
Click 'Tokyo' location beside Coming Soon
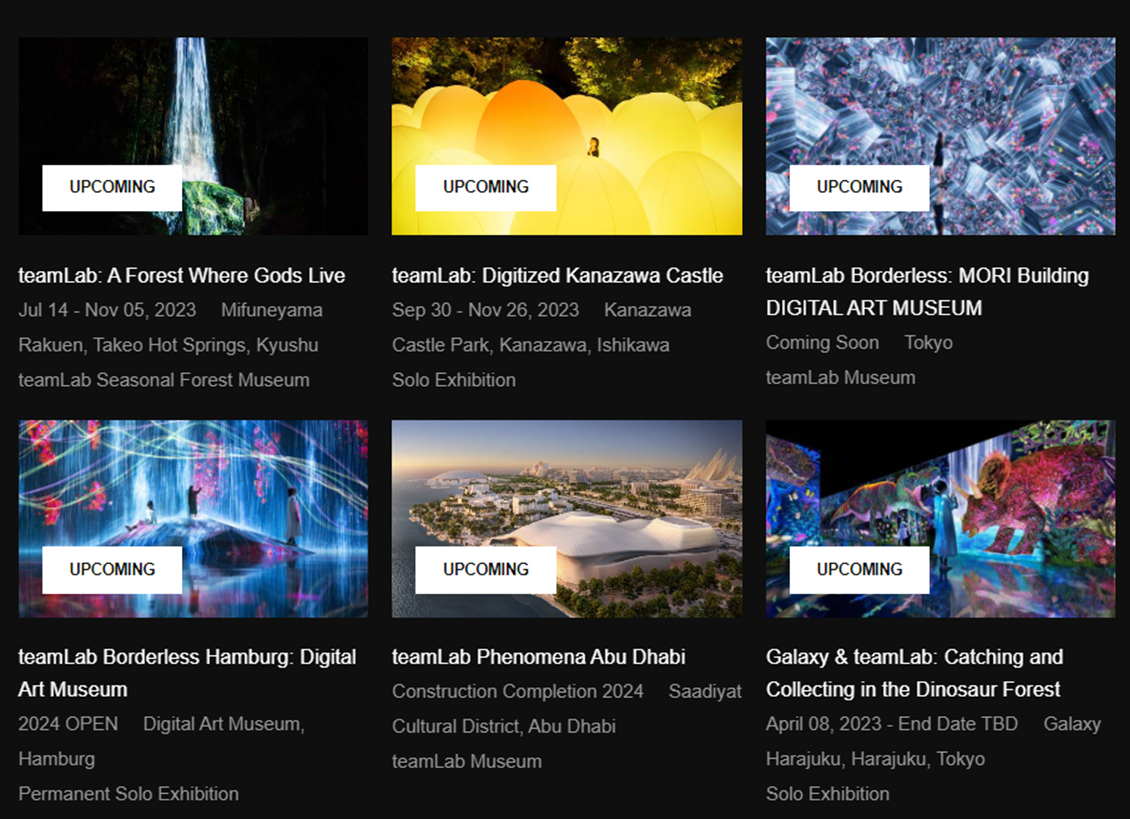[929, 342]
